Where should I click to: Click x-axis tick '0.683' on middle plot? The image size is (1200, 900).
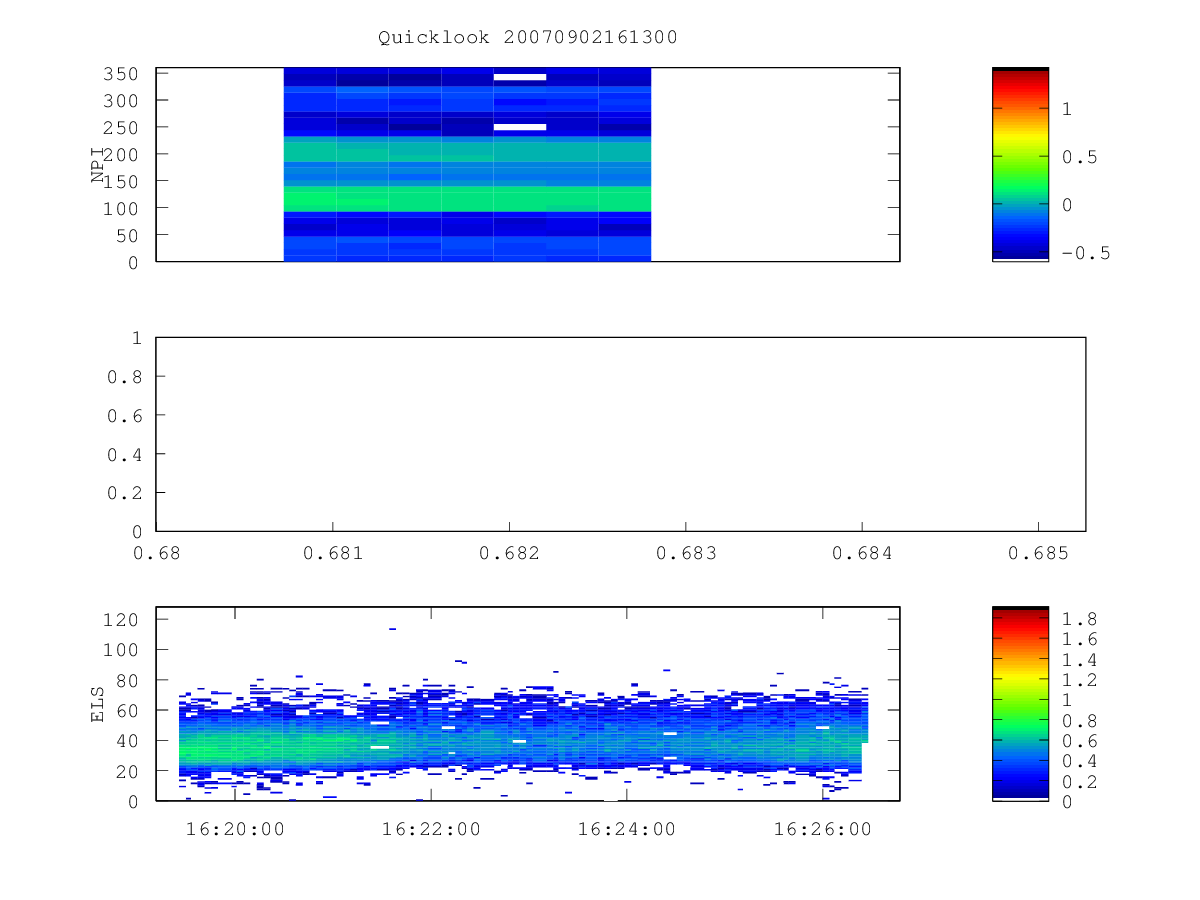point(685,553)
